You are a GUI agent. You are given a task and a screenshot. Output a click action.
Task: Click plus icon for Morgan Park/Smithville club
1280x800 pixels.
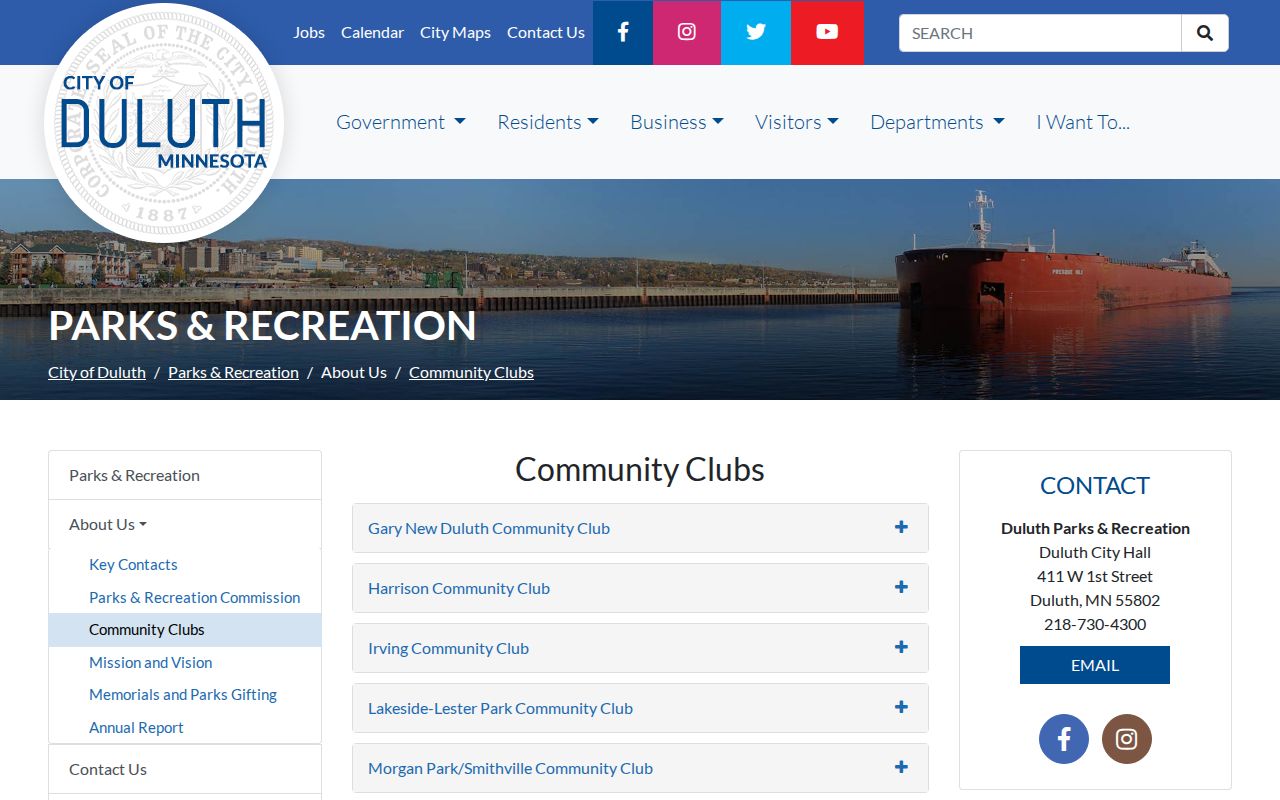coord(901,767)
